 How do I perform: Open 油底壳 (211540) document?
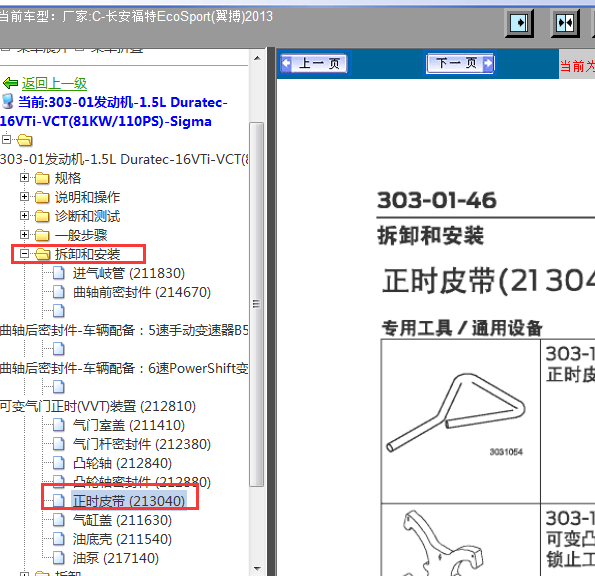click(x=122, y=539)
